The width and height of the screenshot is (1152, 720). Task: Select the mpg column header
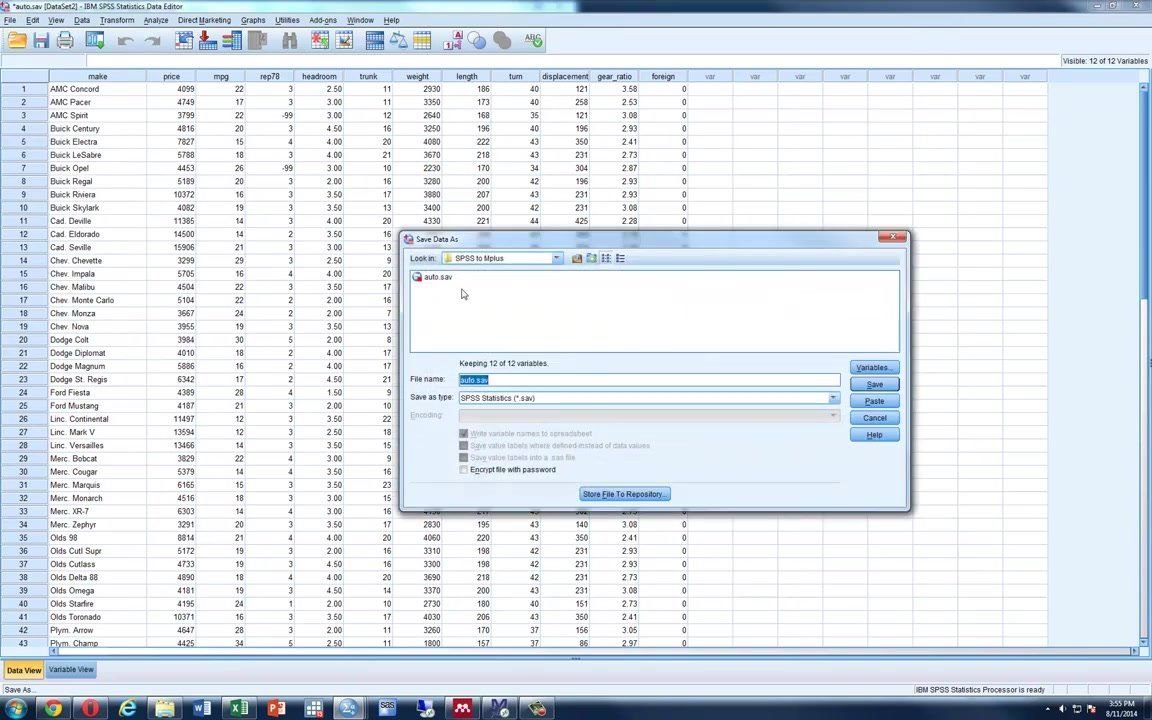click(221, 76)
